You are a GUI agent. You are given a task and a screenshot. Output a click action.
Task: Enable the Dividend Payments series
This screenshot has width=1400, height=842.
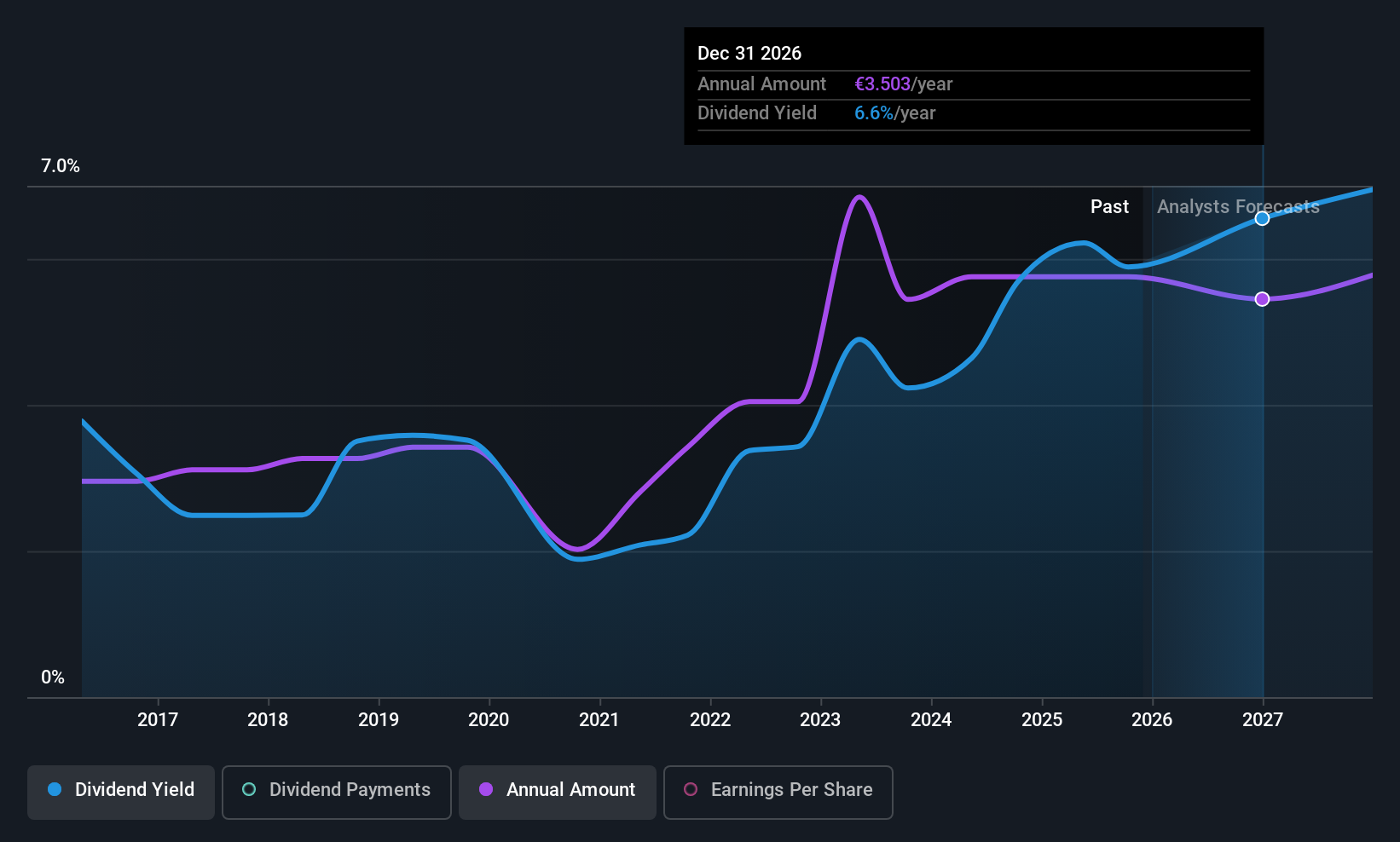[336, 792]
